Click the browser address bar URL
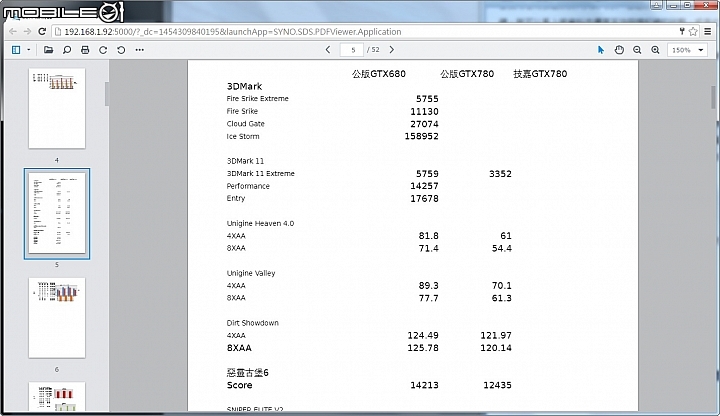 [233, 32]
